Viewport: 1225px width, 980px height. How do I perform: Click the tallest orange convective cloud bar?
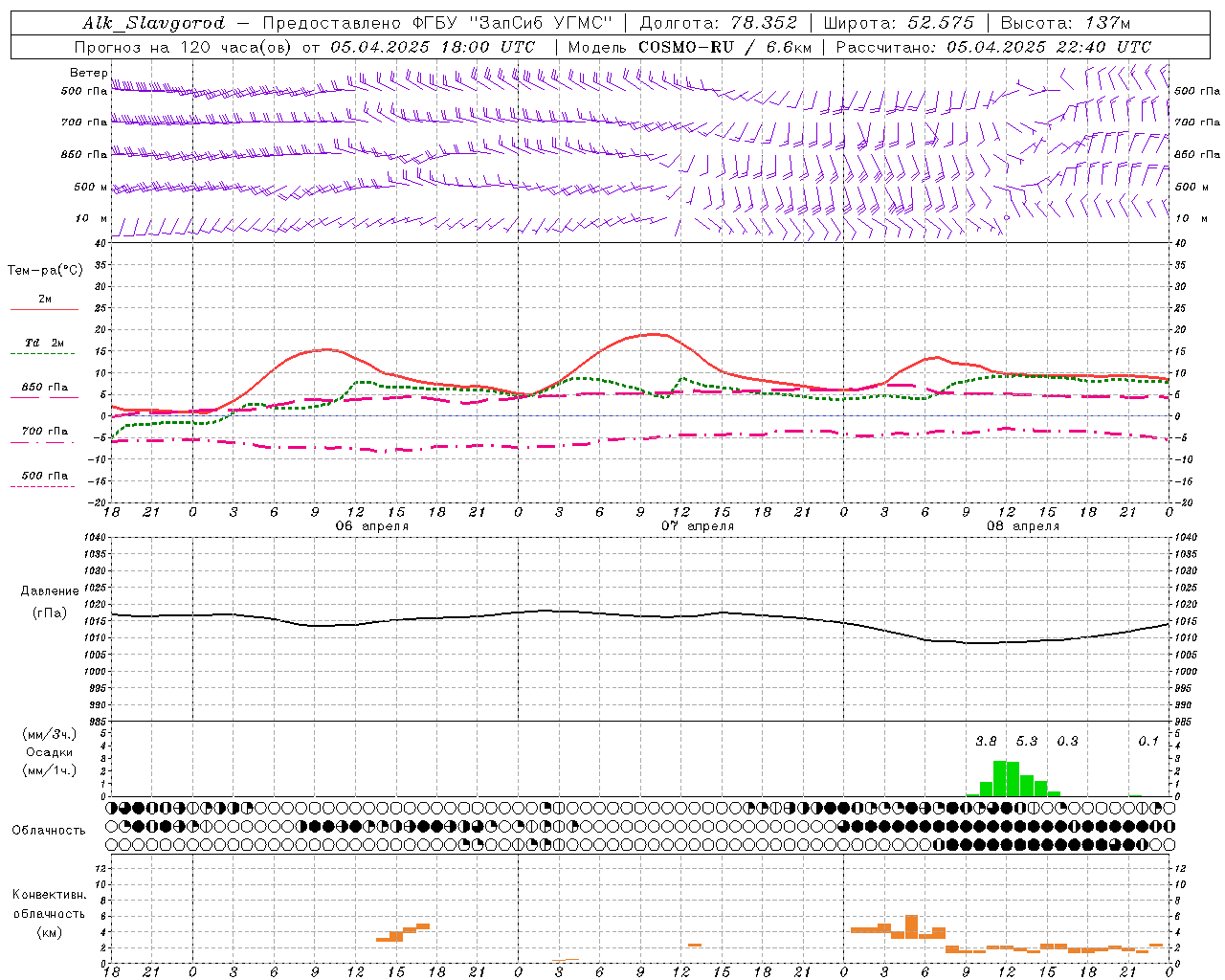911,926
